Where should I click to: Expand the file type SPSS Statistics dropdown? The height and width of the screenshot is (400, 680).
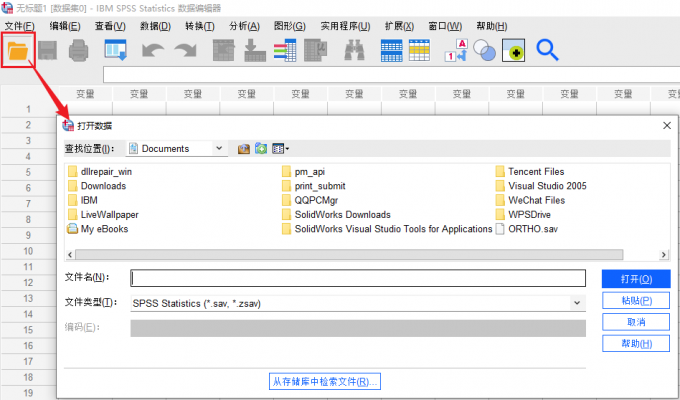[577, 303]
